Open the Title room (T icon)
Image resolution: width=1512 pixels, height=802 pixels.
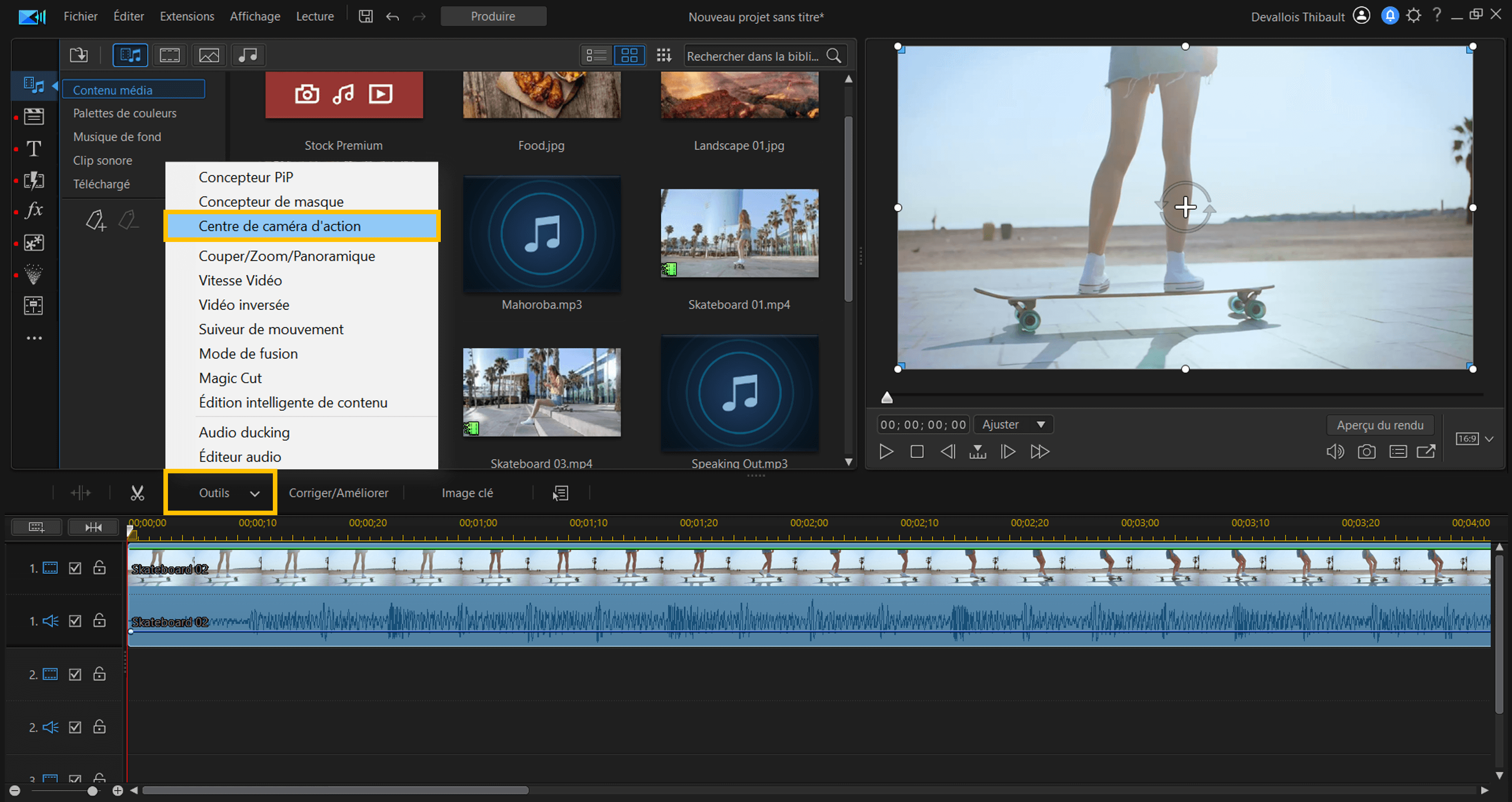pos(33,148)
